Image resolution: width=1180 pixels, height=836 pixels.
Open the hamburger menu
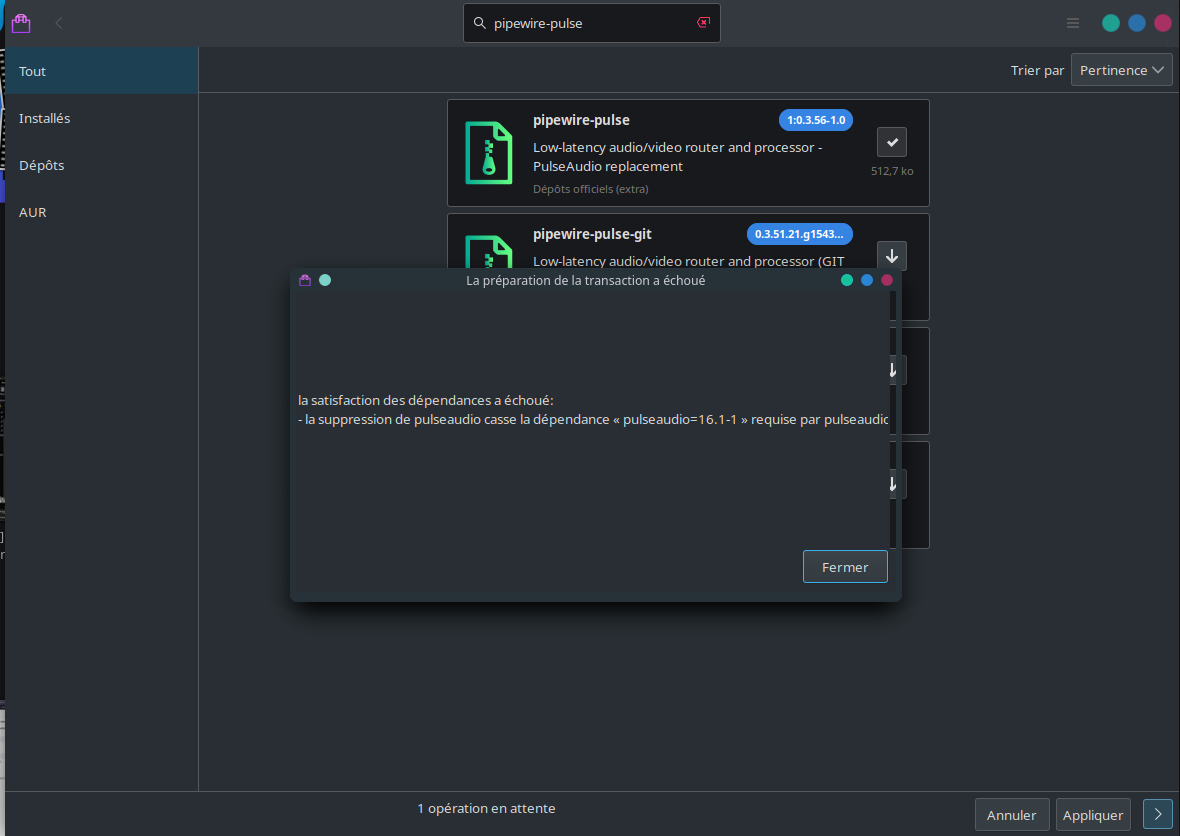(x=1073, y=23)
